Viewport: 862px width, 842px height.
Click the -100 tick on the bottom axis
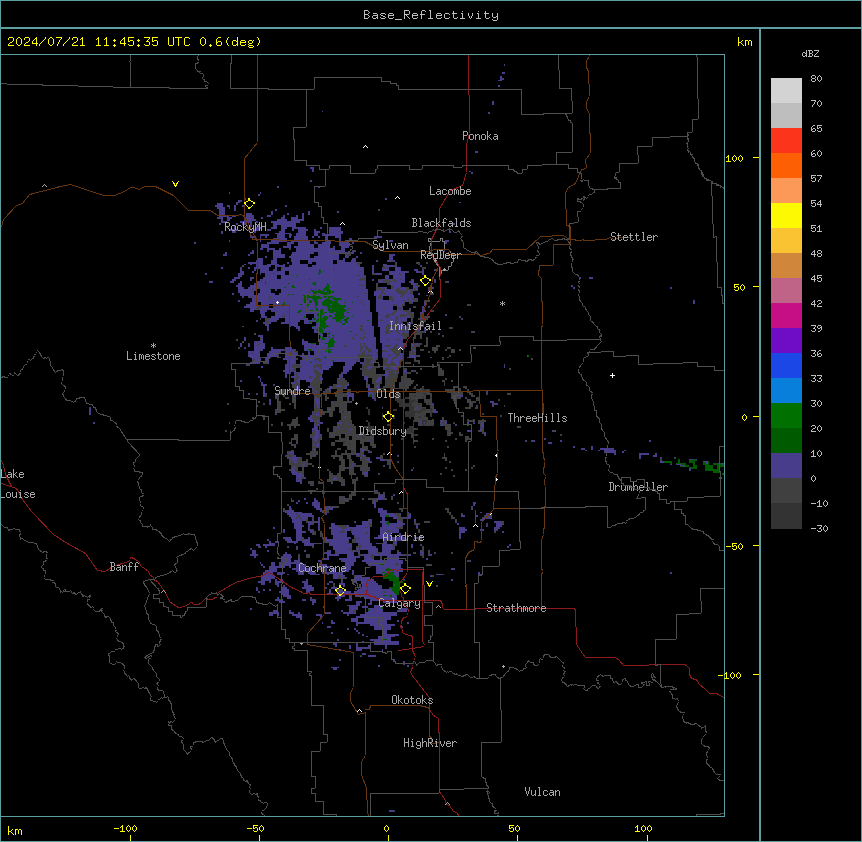(x=125, y=828)
